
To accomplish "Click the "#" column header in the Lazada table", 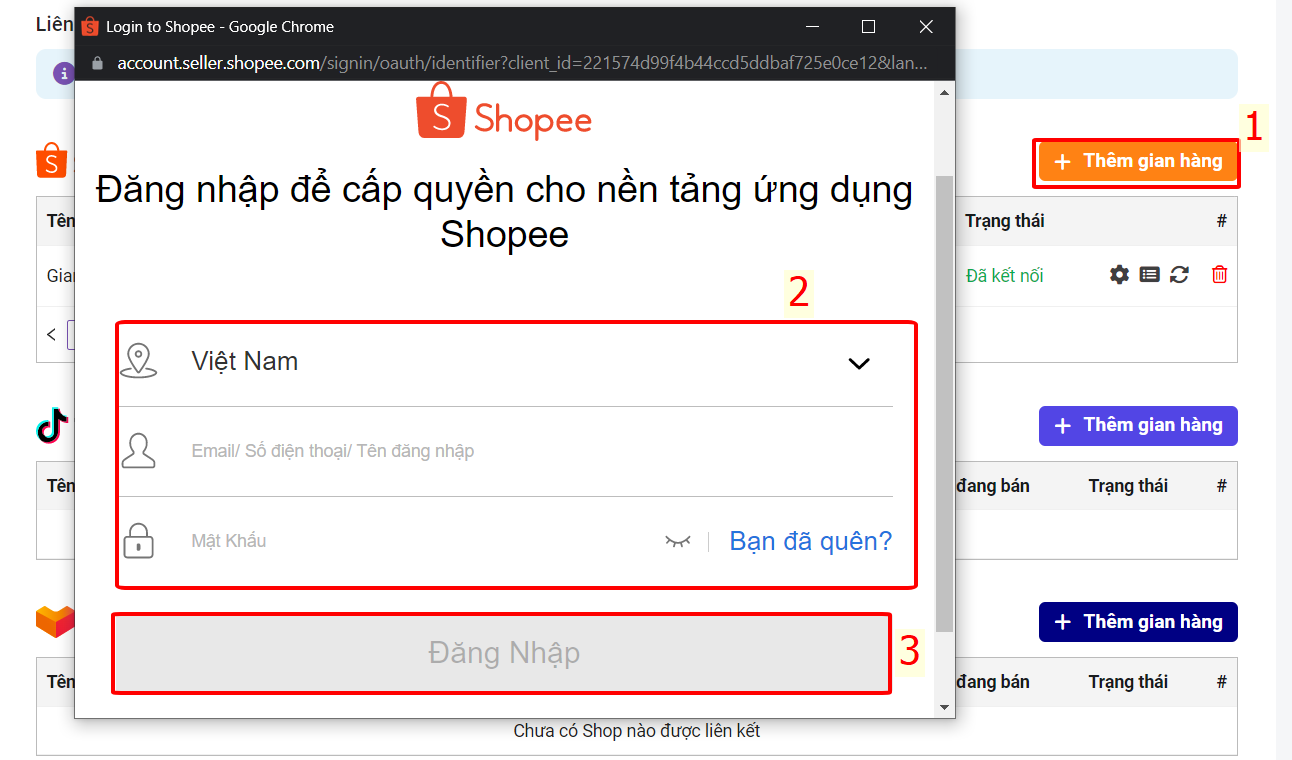I will [x=1221, y=682].
